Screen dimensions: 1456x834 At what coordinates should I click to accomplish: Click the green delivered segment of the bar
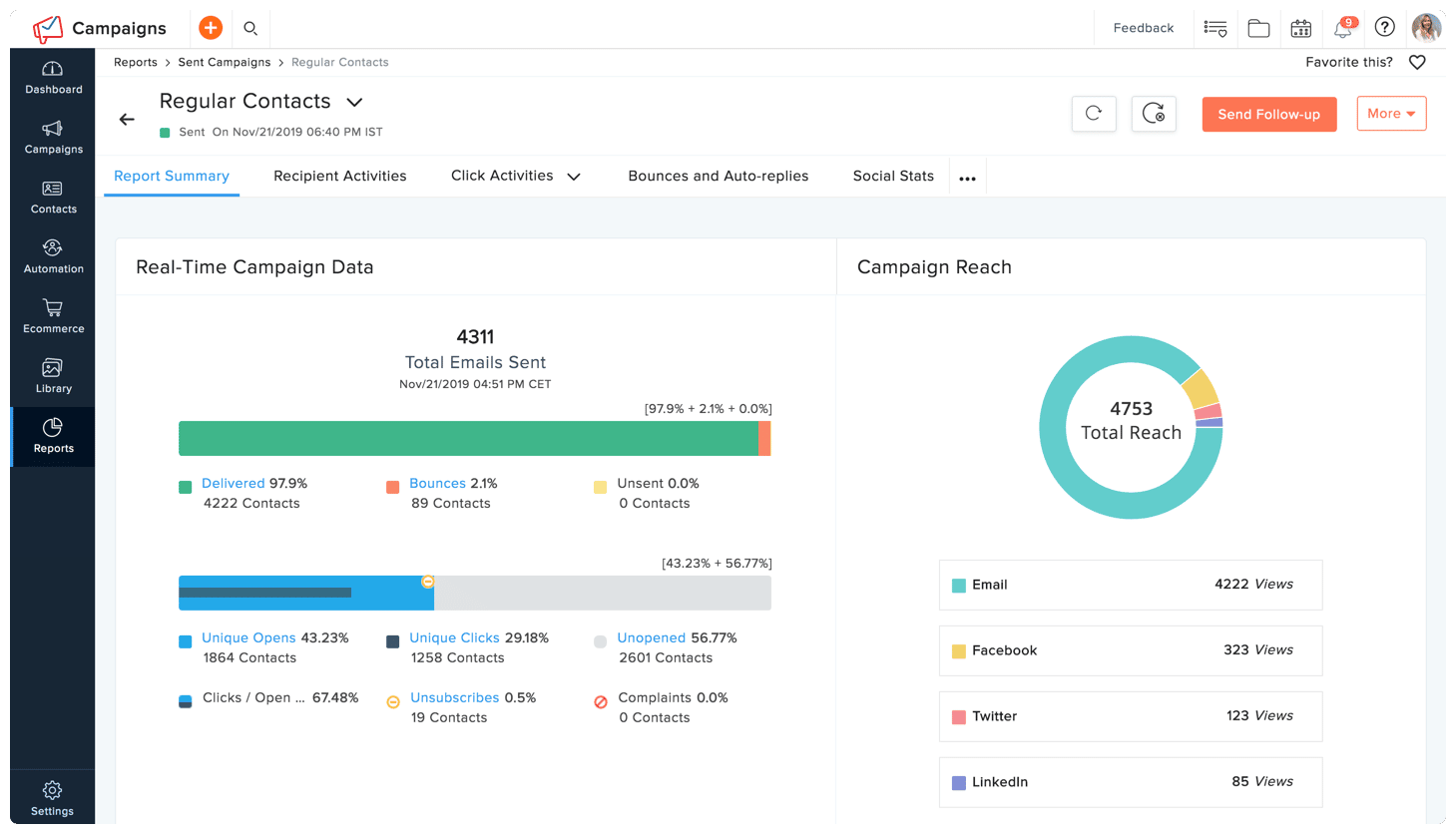pyautogui.click(x=468, y=439)
